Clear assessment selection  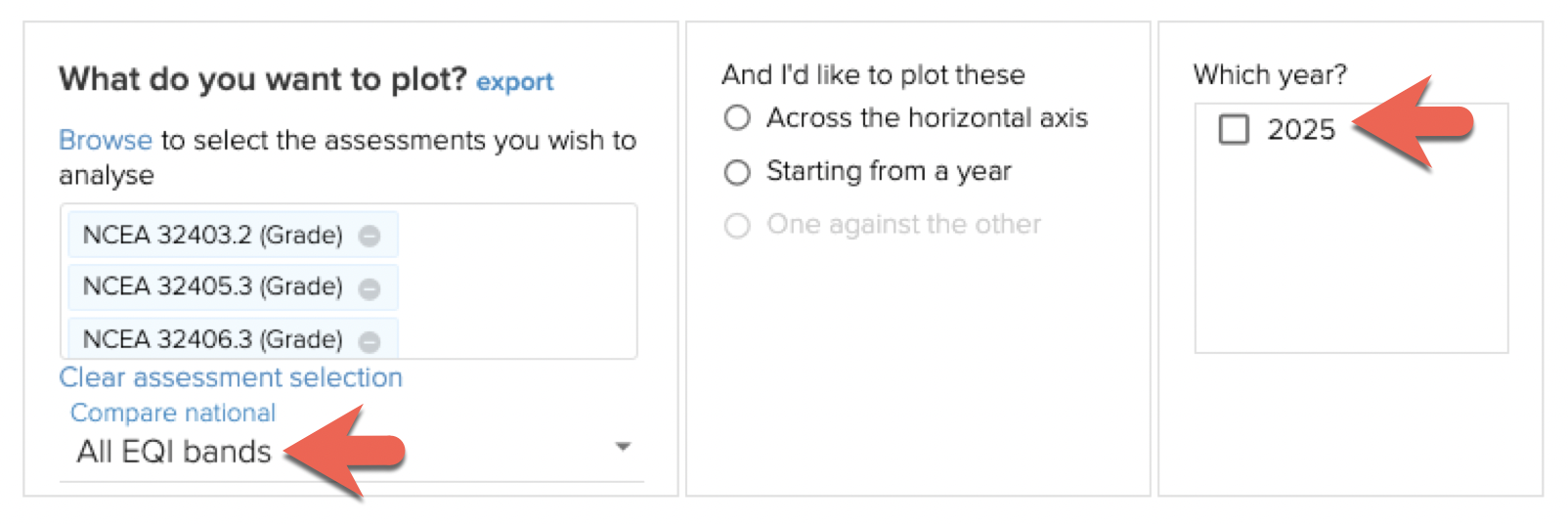click(x=231, y=377)
